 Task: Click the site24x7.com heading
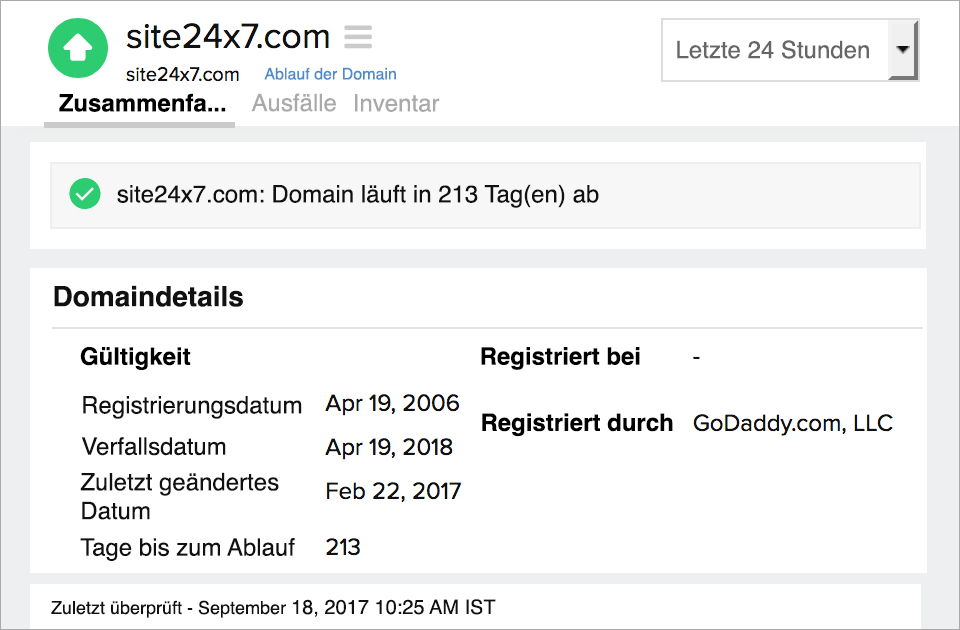pyautogui.click(x=227, y=37)
